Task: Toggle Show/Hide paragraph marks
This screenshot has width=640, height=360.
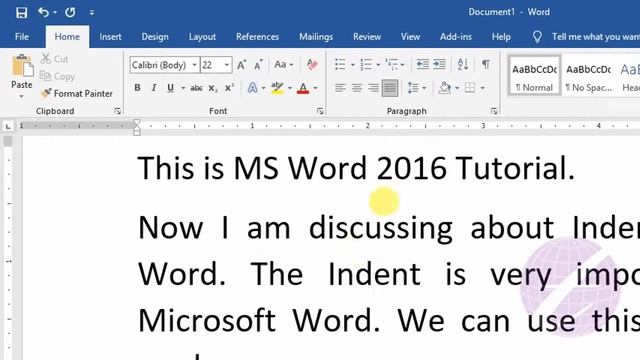Action: point(486,64)
